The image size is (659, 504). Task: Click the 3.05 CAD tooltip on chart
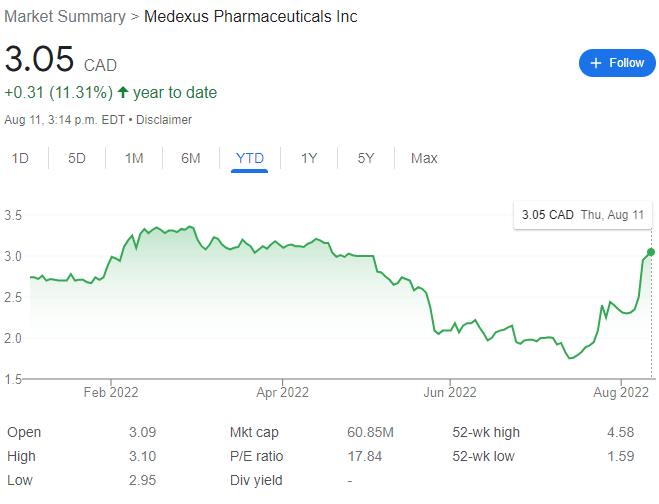583,215
